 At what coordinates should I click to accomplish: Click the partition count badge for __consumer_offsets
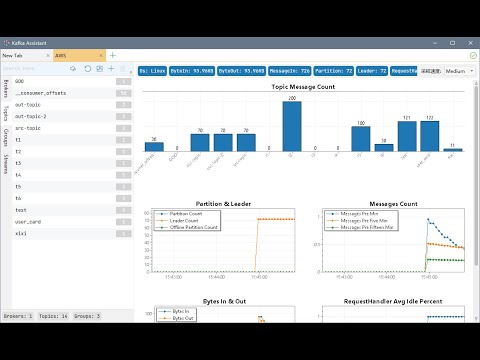point(124,93)
